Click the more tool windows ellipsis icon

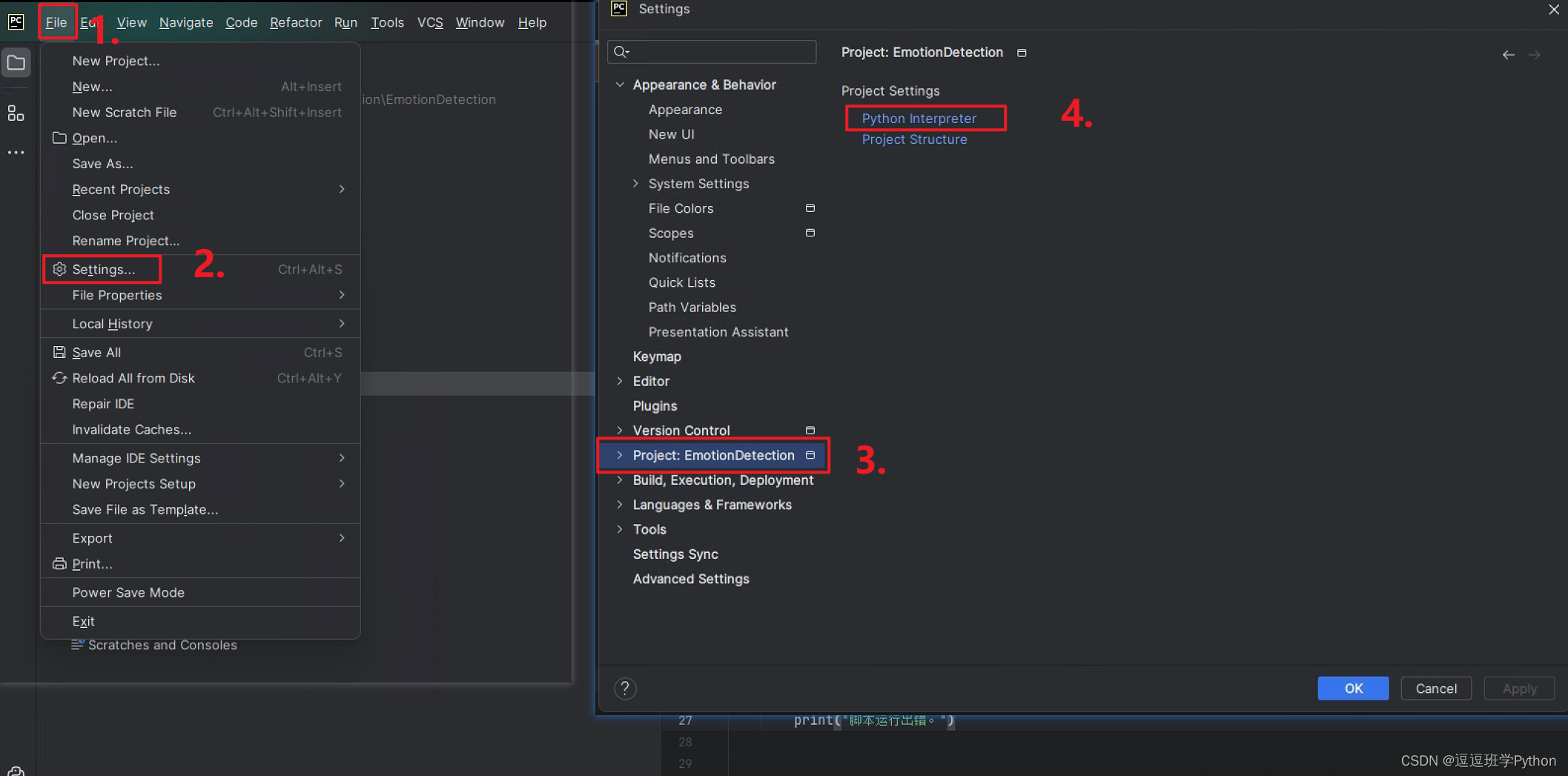(x=16, y=153)
